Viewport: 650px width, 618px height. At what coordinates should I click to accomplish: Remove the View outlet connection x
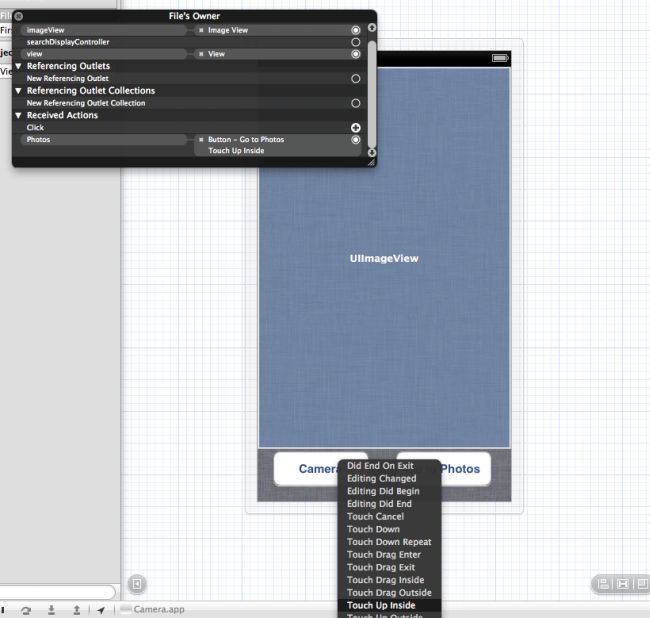(201, 54)
